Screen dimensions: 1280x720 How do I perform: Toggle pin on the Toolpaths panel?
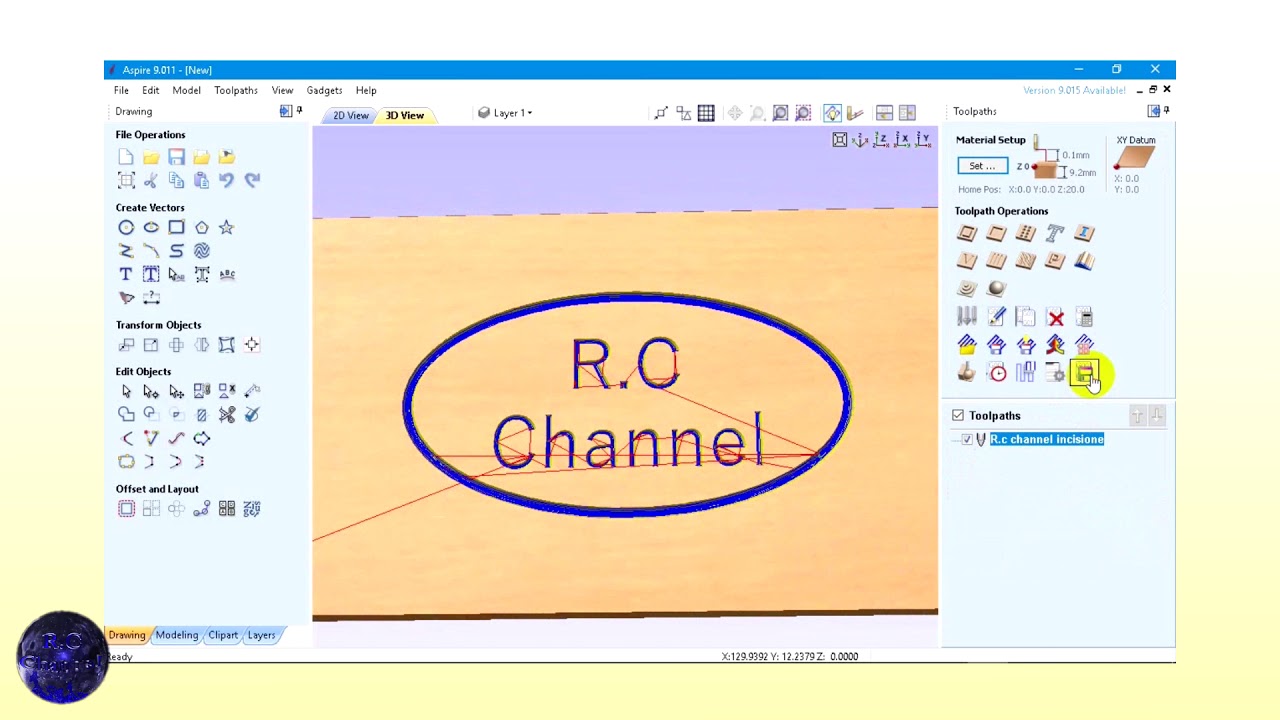pos(1166,111)
